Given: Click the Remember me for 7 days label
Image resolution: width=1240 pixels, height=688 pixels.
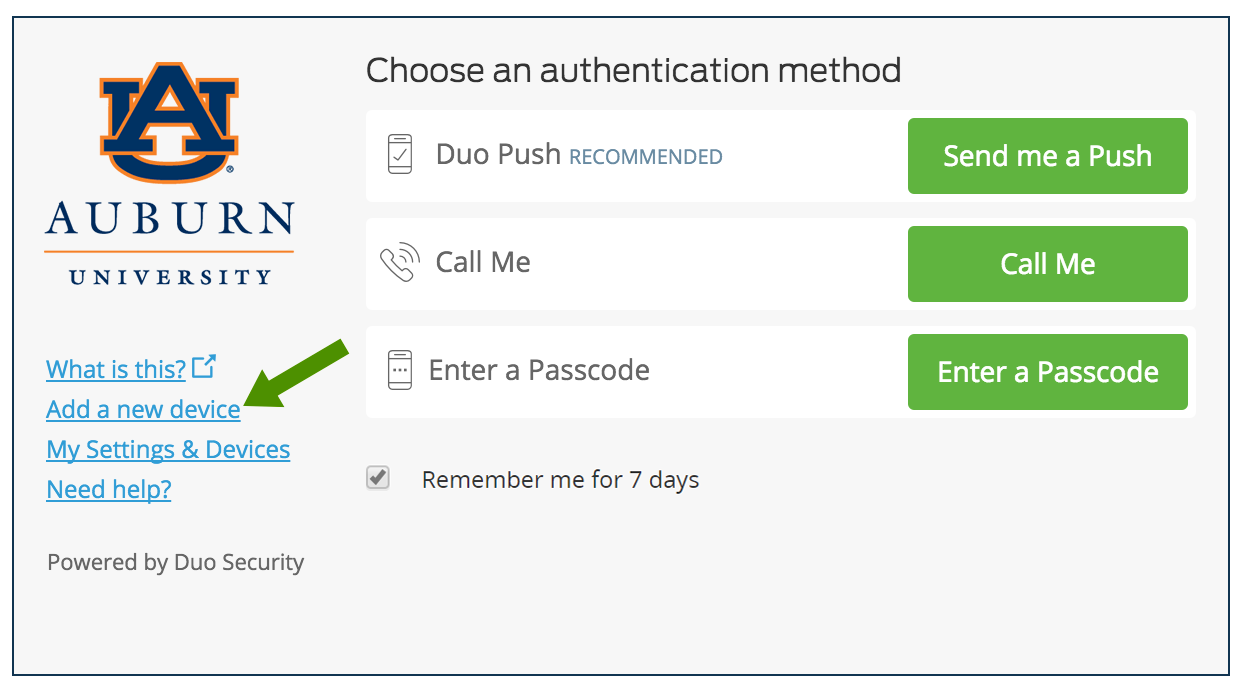Looking at the screenshot, I should pyautogui.click(x=560, y=480).
